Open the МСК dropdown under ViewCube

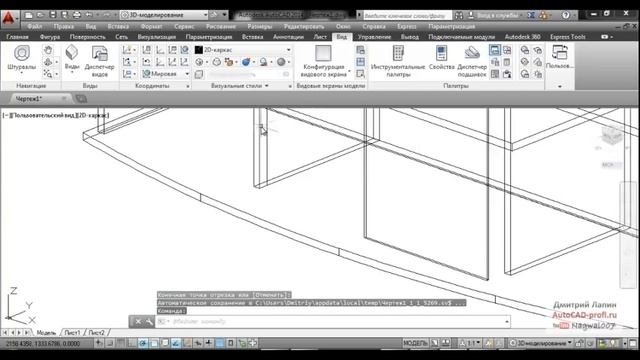pos(611,165)
